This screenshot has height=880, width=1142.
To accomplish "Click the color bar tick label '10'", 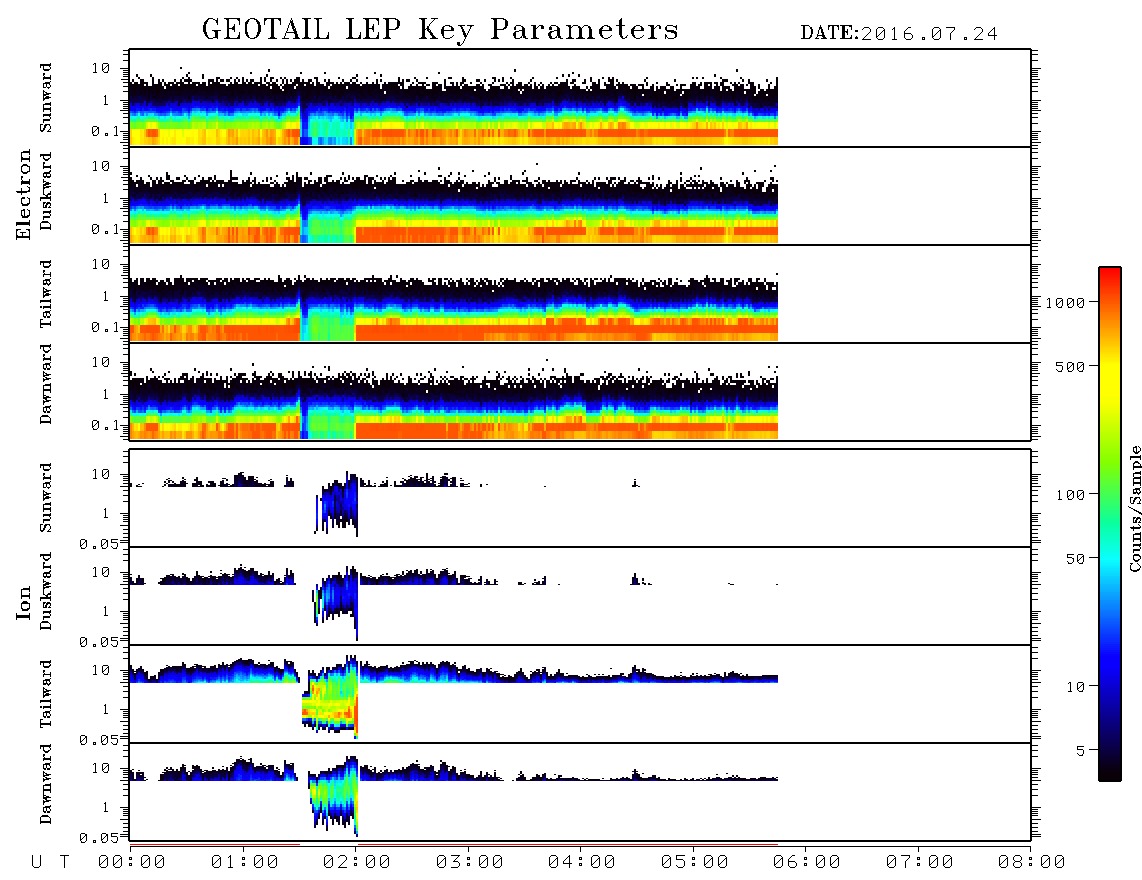I will pos(1075,686).
